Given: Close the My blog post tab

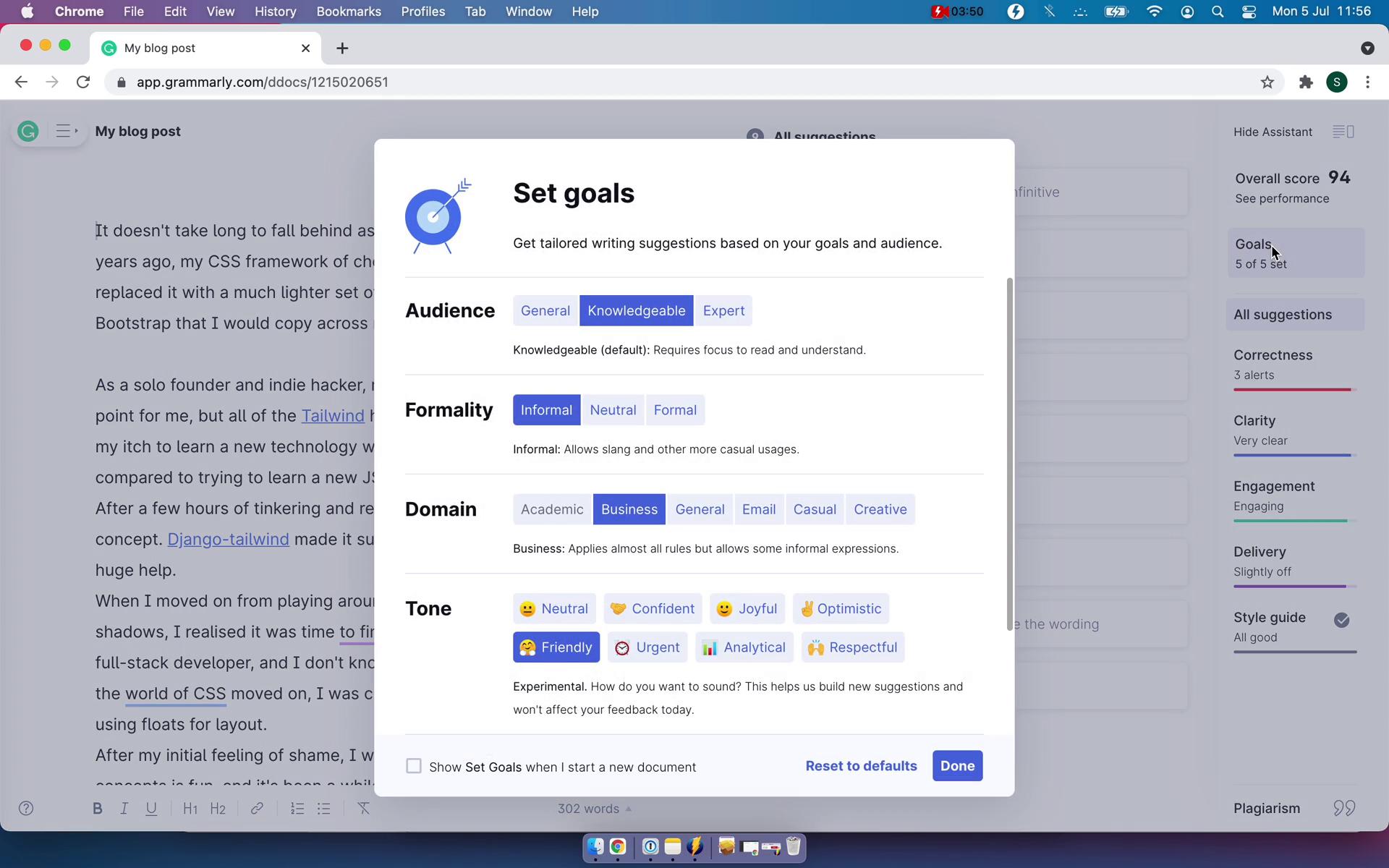Looking at the screenshot, I should point(305,48).
